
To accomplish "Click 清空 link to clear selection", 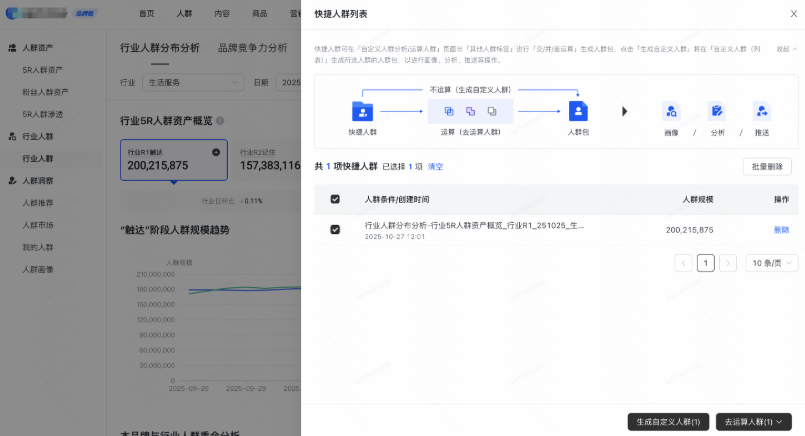I will [x=435, y=166].
